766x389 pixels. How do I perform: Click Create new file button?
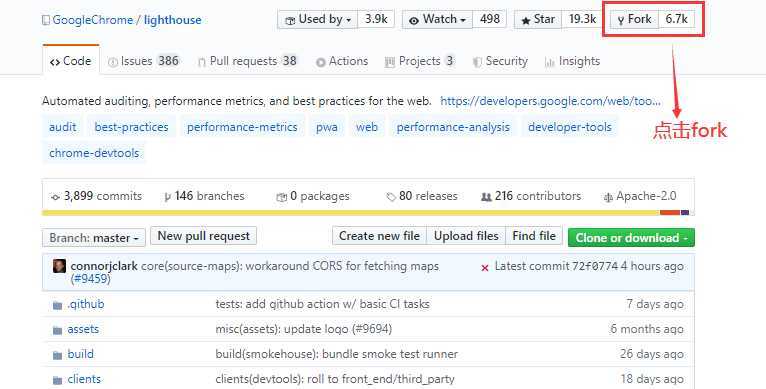tap(379, 236)
